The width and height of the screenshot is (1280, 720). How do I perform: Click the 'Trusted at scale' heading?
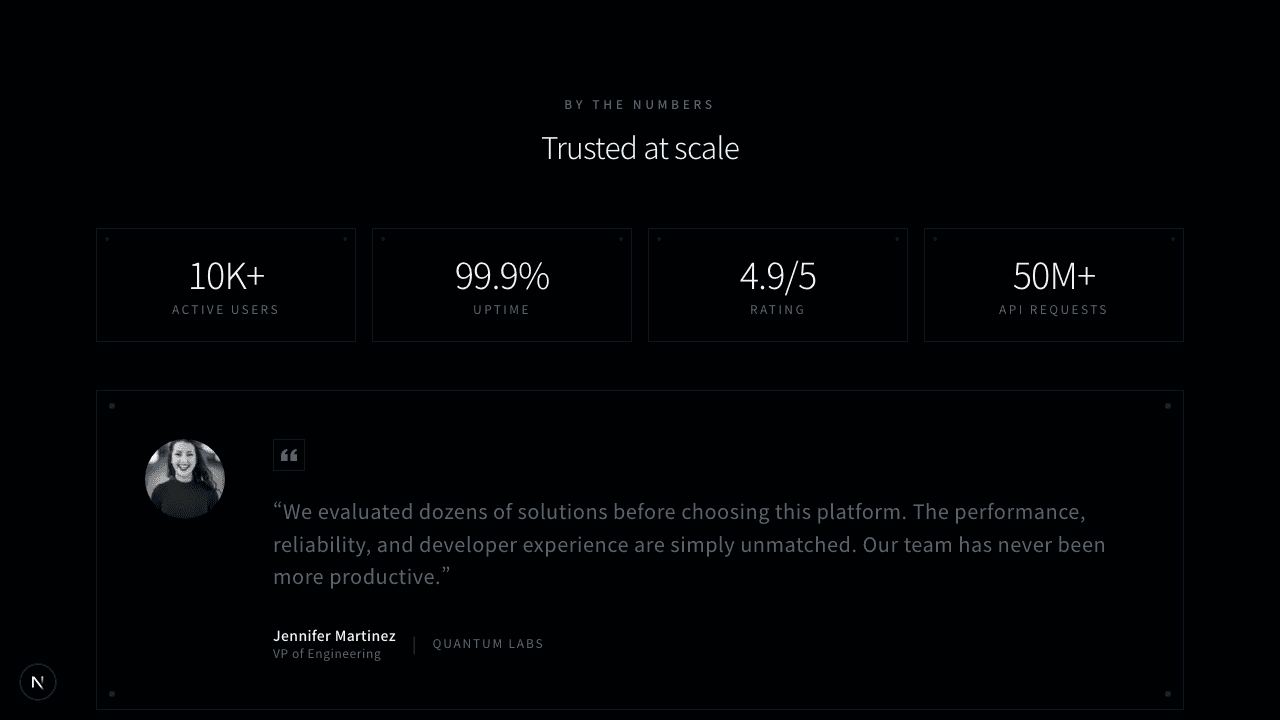[640, 148]
